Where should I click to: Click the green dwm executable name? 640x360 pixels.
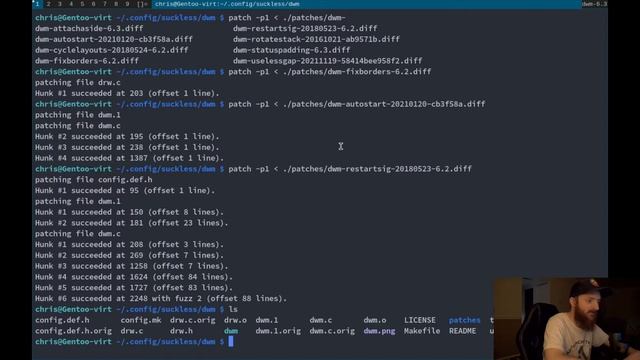point(231,331)
